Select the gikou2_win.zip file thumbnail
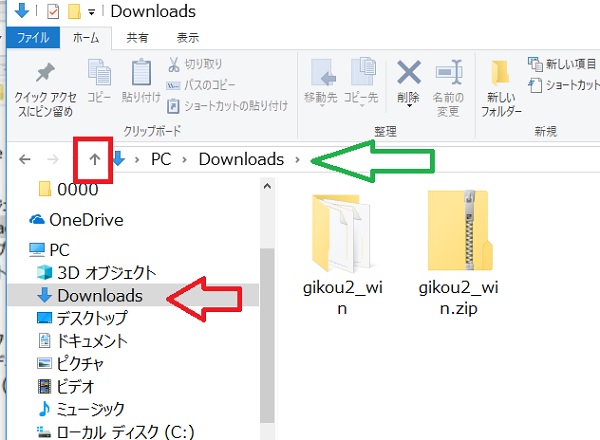 pyautogui.click(x=457, y=230)
